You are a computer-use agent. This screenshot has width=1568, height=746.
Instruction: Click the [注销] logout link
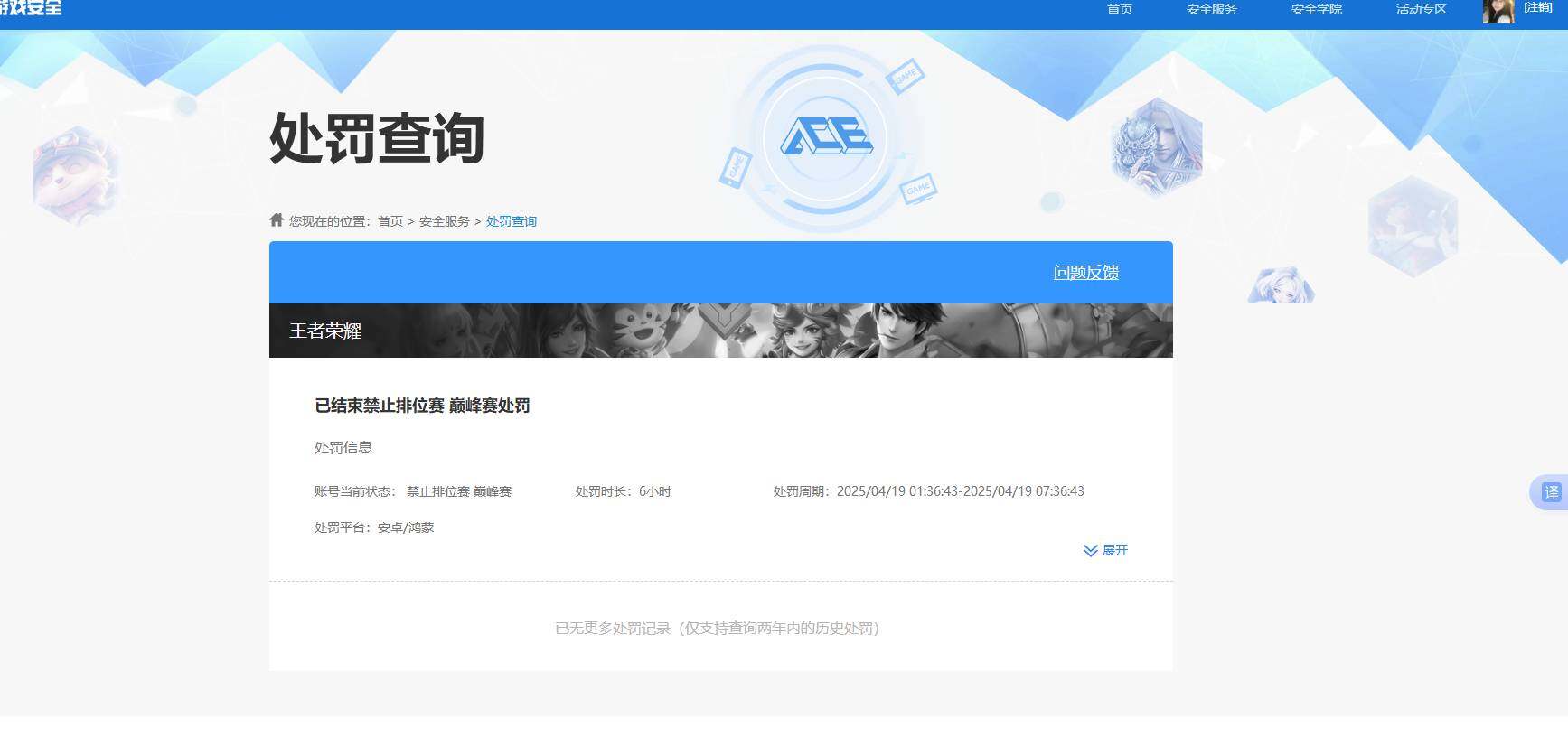1538,7
